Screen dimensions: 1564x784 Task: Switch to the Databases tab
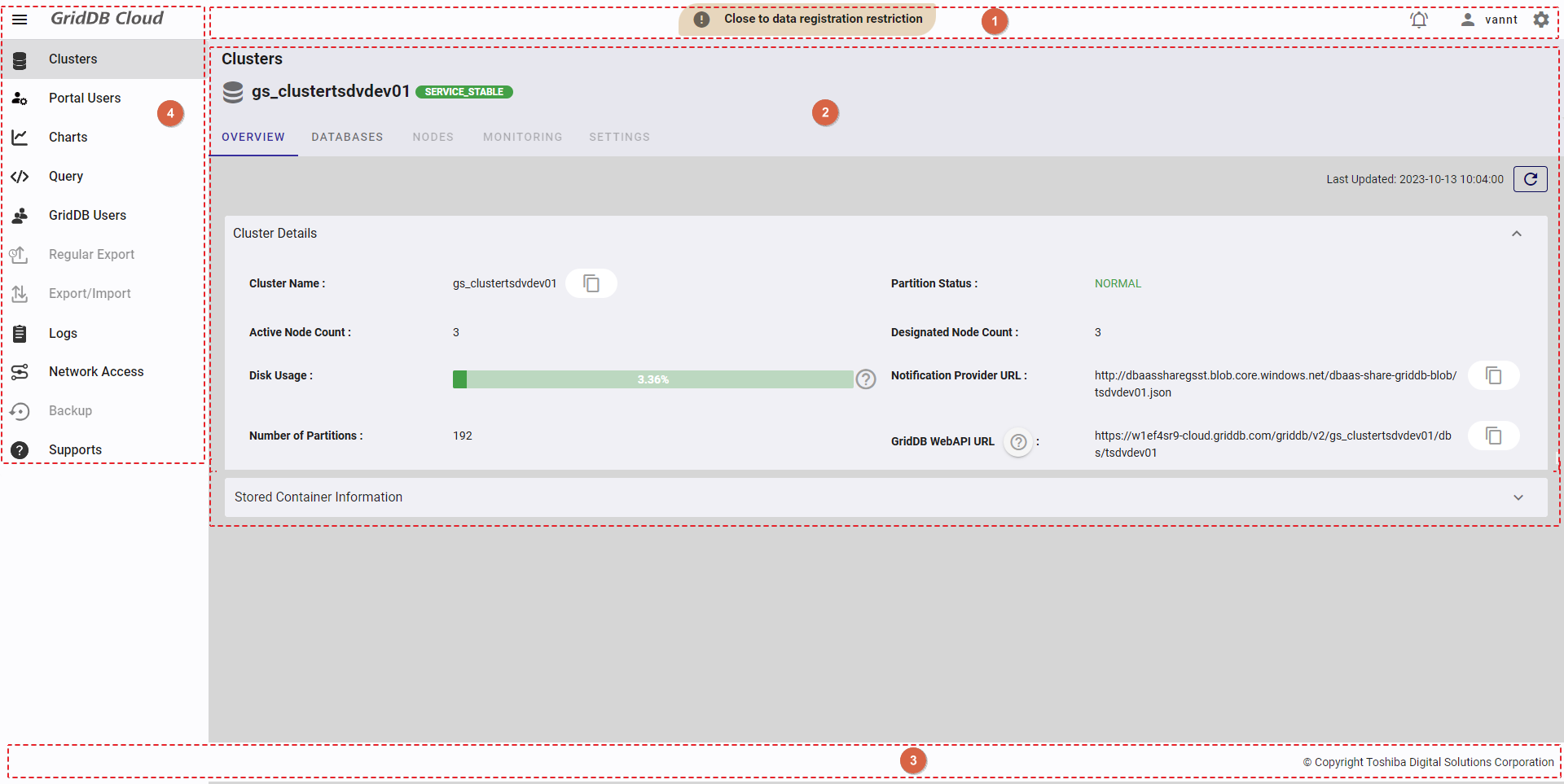[x=347, y=137]
